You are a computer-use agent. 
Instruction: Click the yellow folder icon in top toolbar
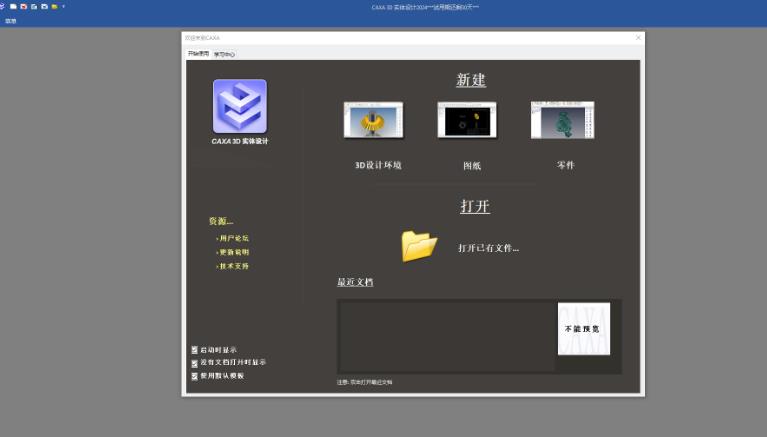tap(54, 6)
